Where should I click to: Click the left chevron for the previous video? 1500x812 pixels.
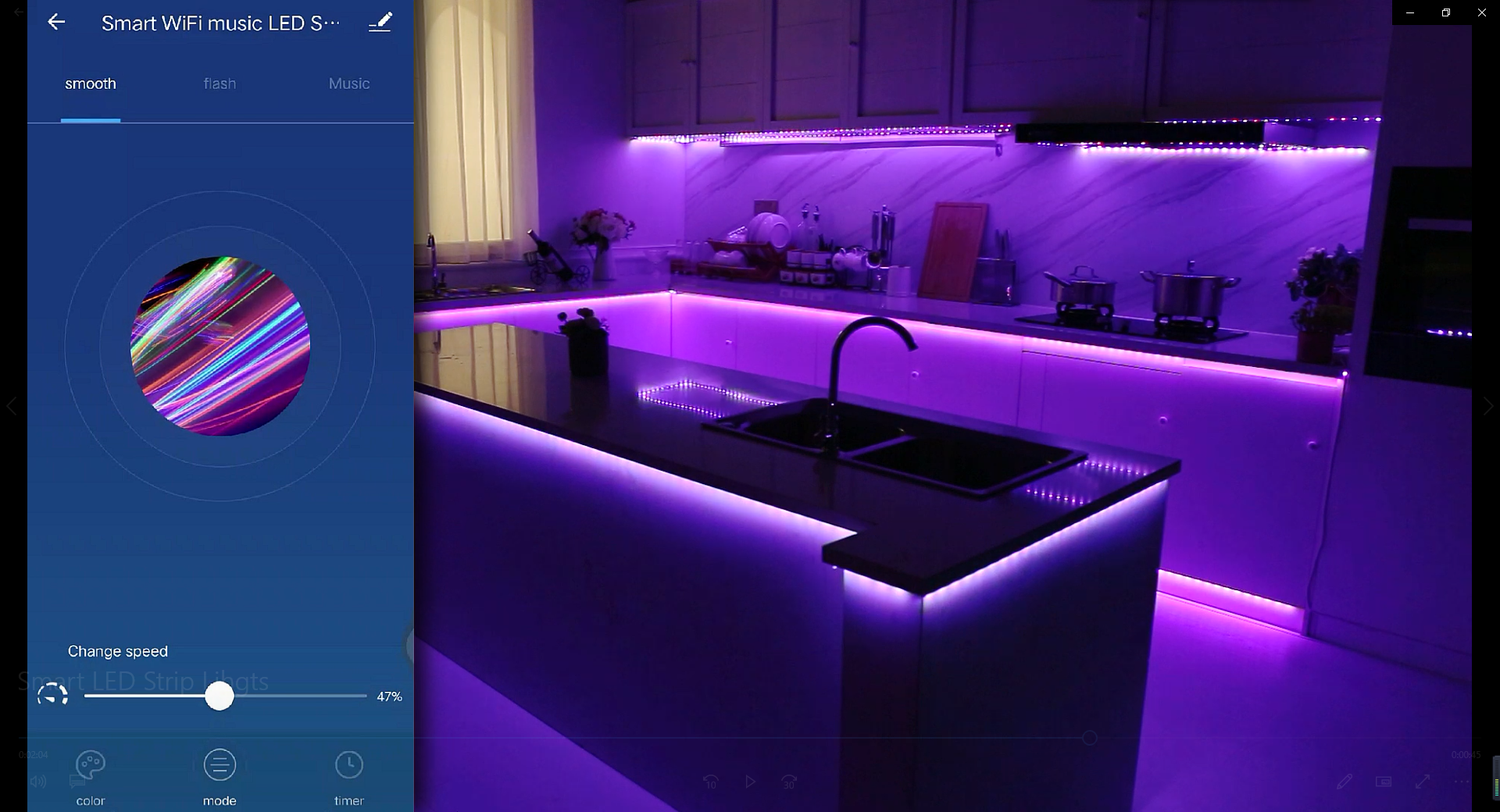[12, 405]
